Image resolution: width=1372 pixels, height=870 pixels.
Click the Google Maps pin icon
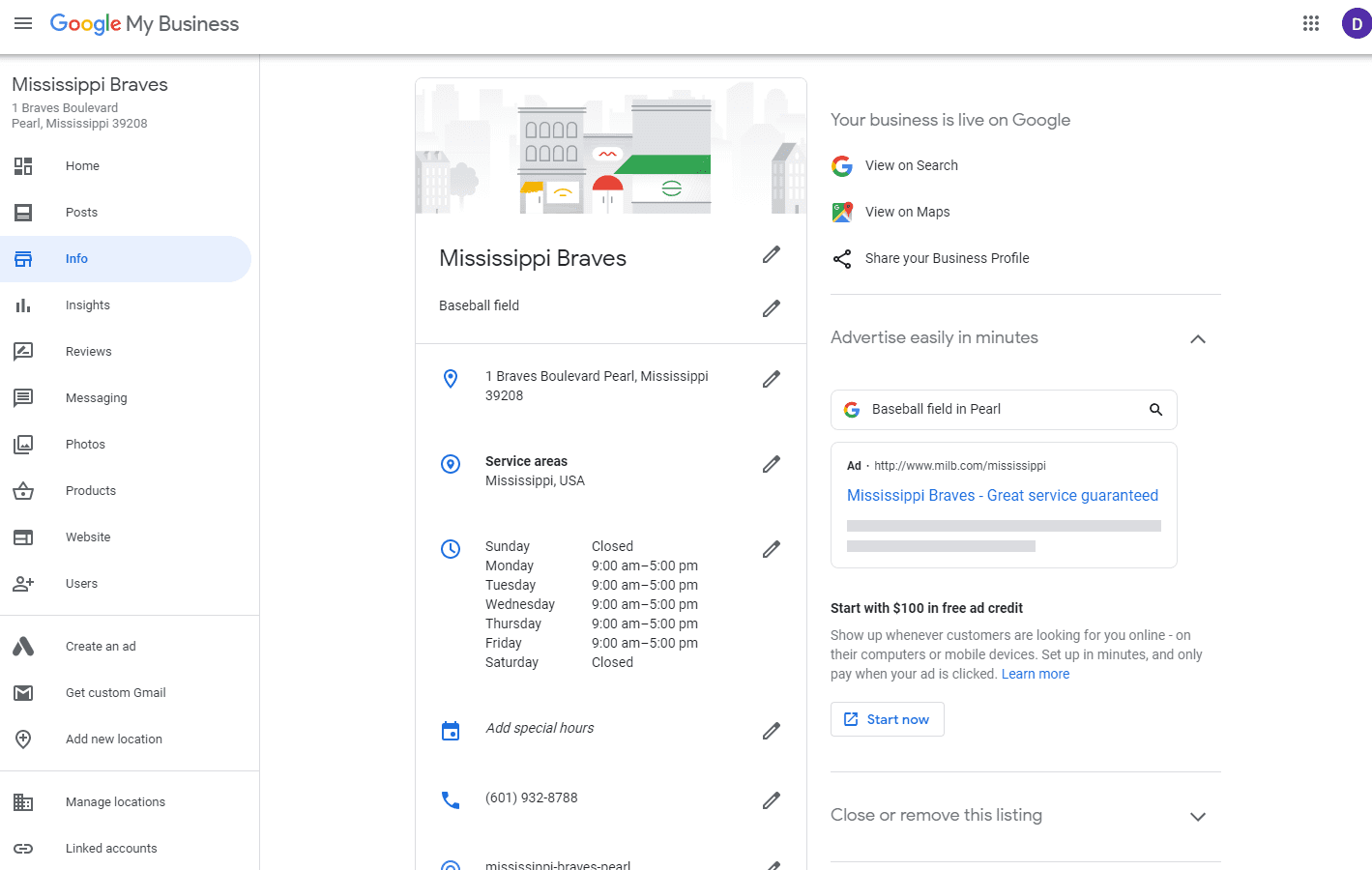842,212
